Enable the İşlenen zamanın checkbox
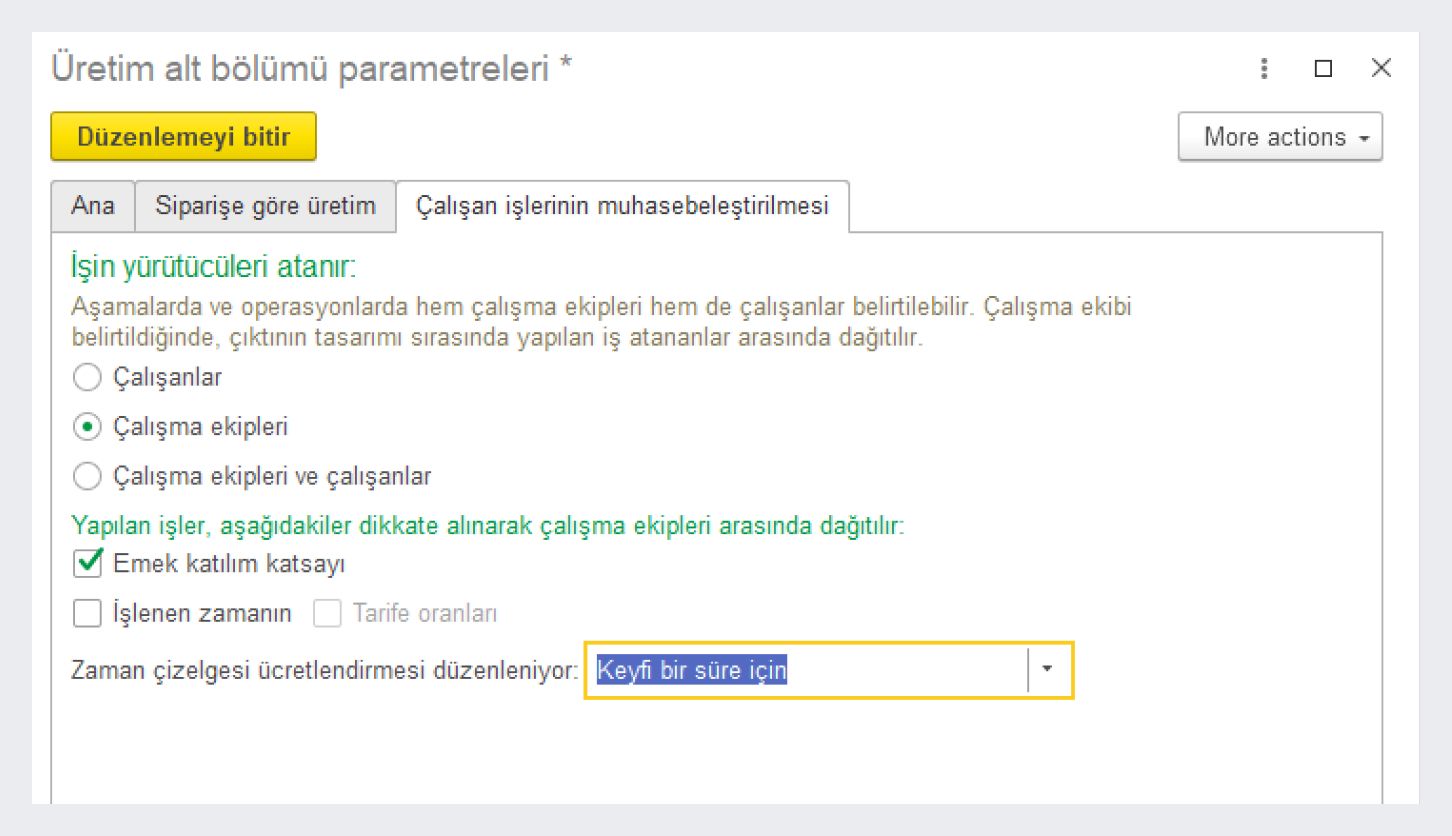 pyautogui.click(x=88, y=614)
